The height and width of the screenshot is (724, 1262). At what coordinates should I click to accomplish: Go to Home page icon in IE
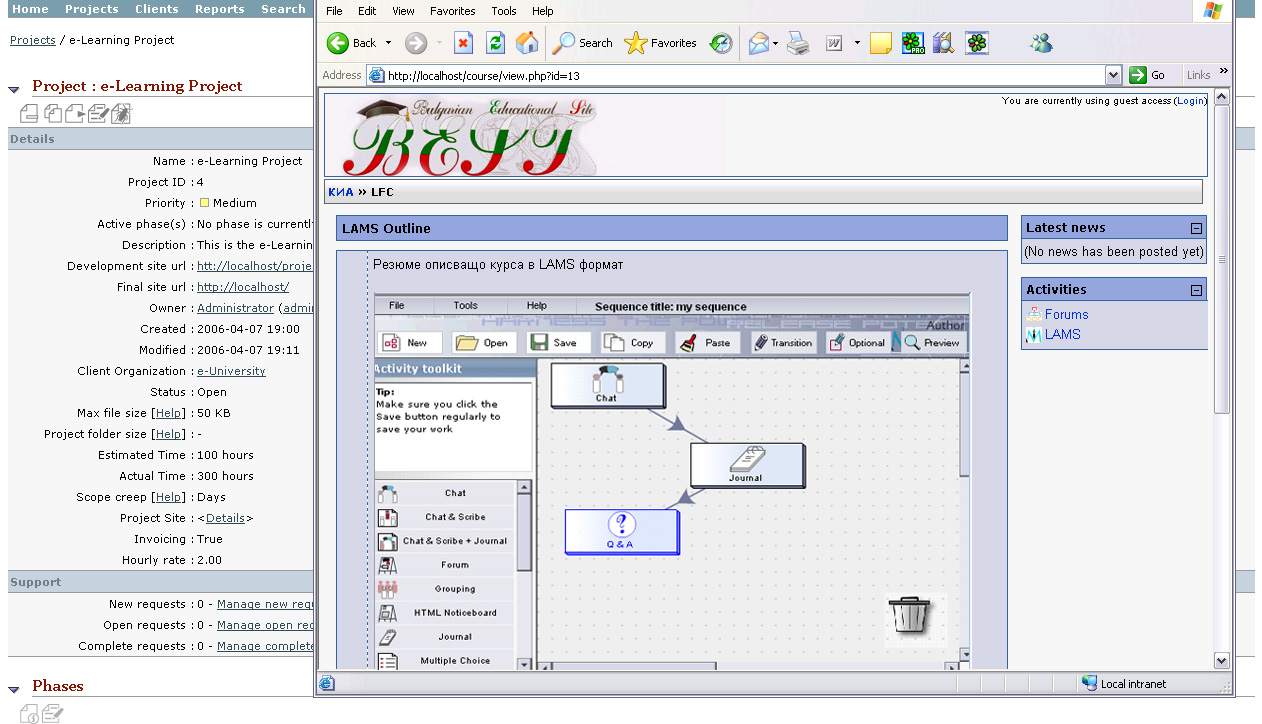click(527, 43)
